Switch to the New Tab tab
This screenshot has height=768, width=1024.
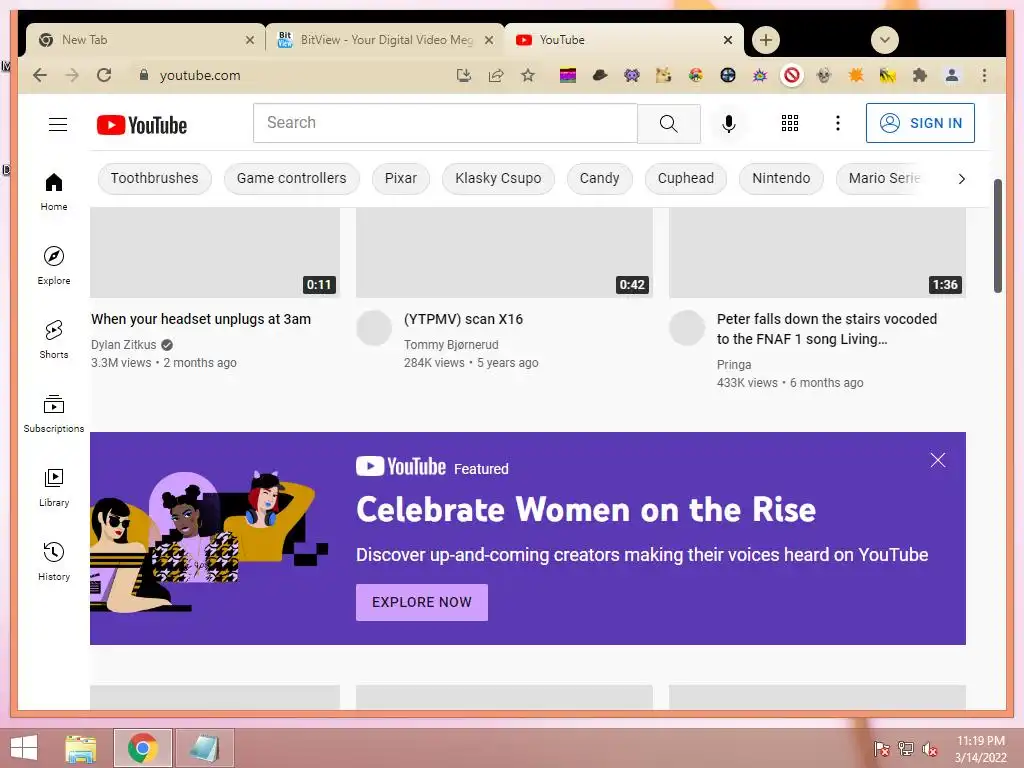[x=145, y=40]
